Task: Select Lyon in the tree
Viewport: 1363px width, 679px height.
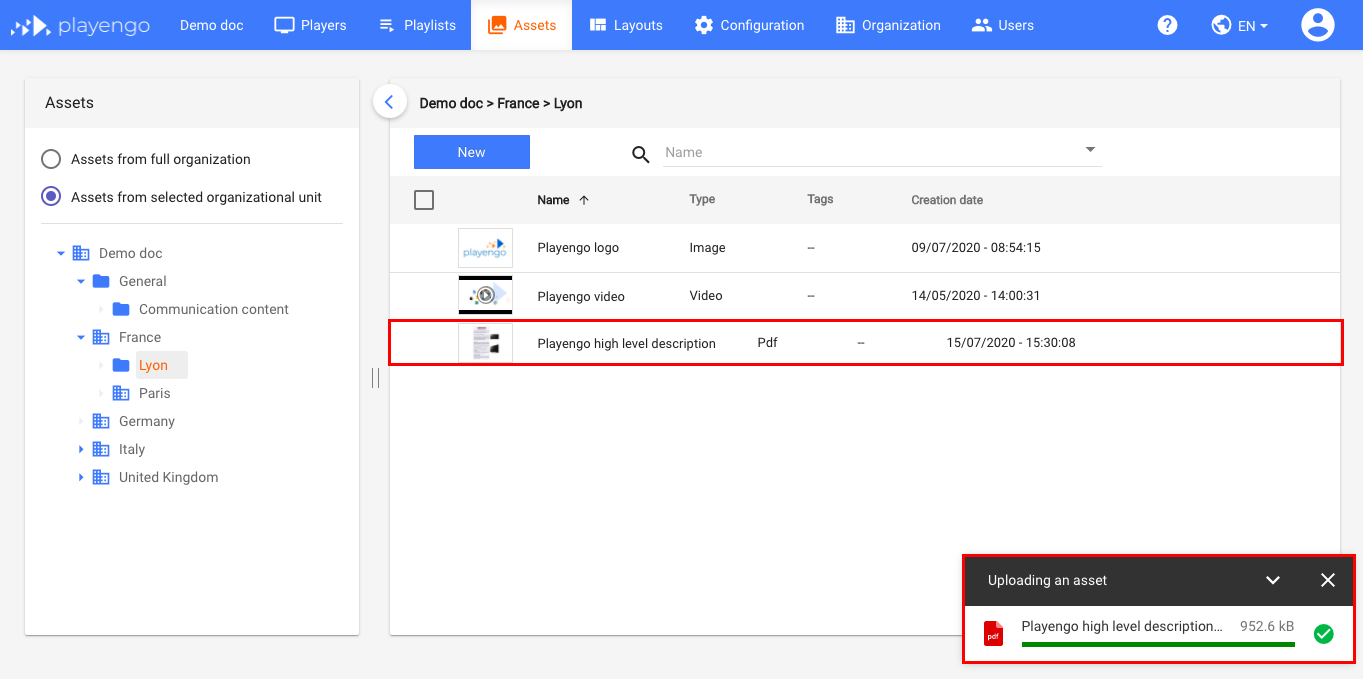Action: tap(153, 365)
